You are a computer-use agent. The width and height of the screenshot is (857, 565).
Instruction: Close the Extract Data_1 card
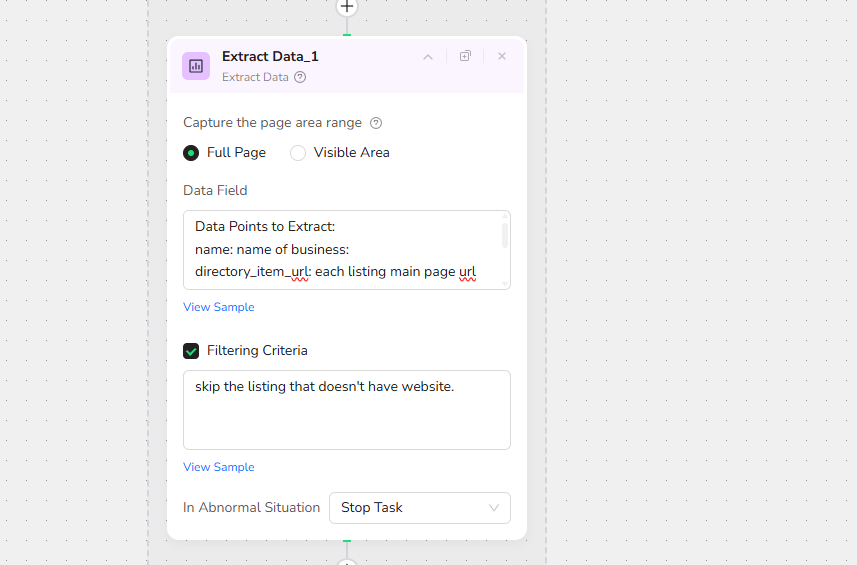coord(502,57)
